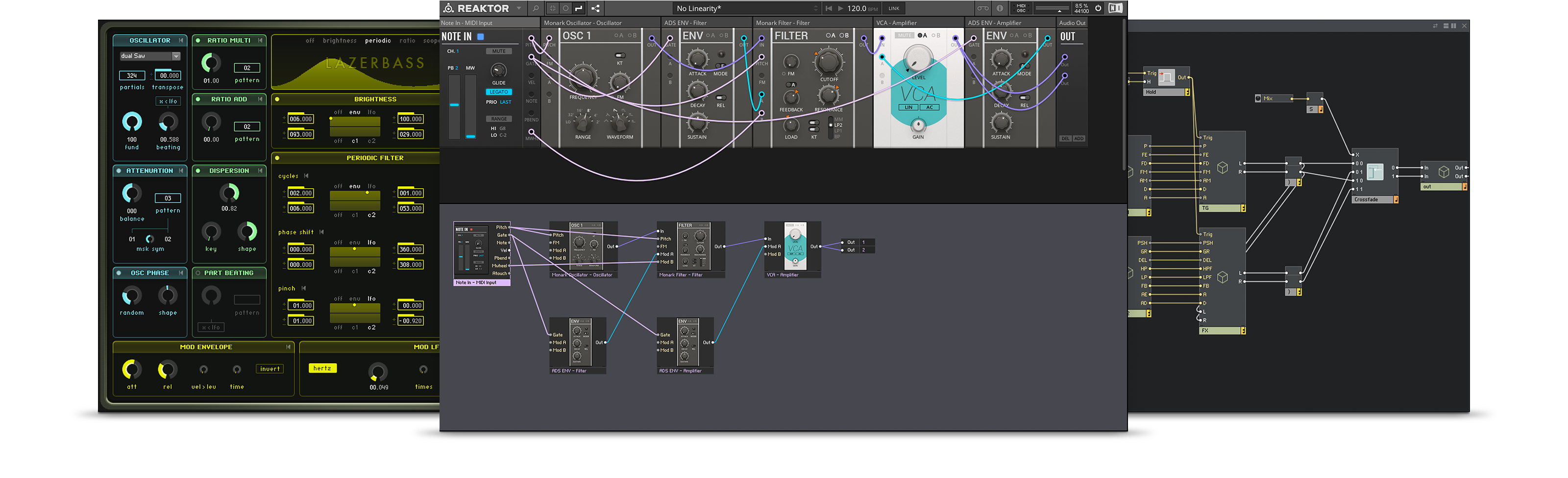Click the collapse-arrows icon in the toolbar
Screen dimensions: 1568x478
[x=553, y=8]
